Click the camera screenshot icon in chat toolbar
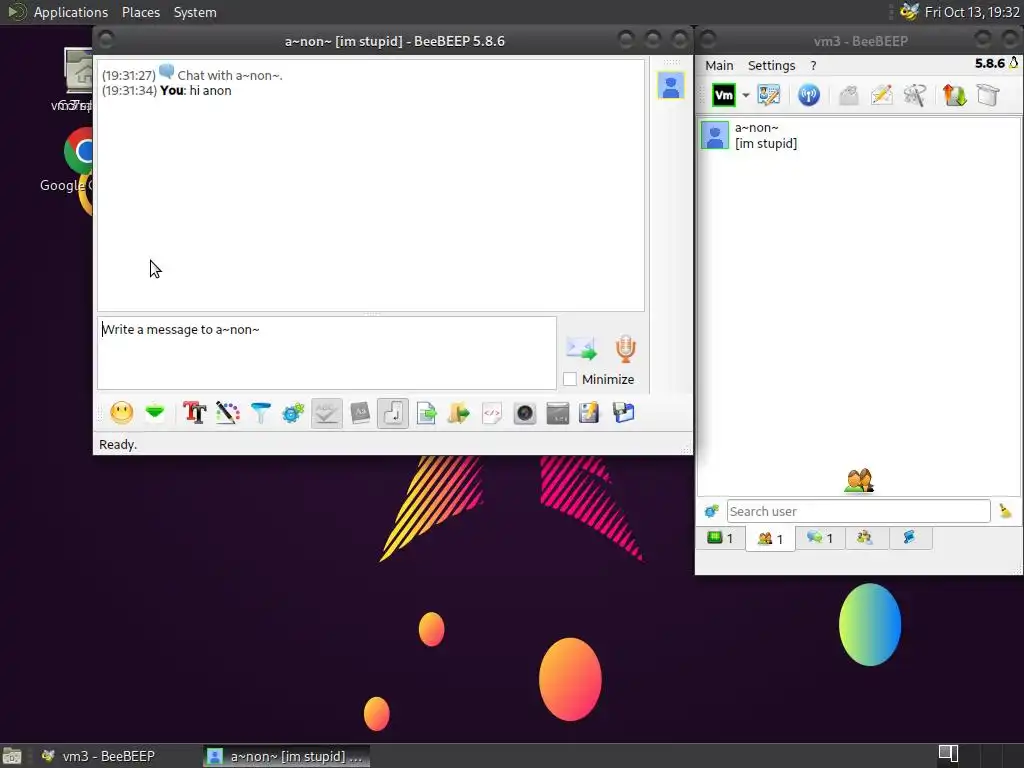This screenshot has width=1024, height=768. point(524,413)
